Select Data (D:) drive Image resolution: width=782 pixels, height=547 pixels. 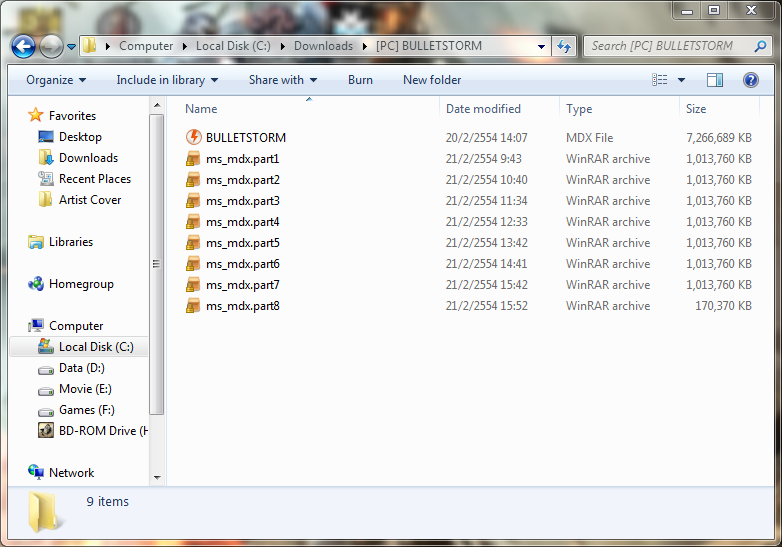(x=81, y=368)
